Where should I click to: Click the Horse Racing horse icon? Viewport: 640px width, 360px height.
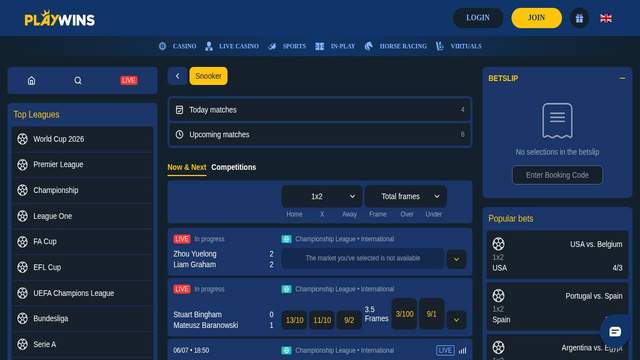pos(369,46)
